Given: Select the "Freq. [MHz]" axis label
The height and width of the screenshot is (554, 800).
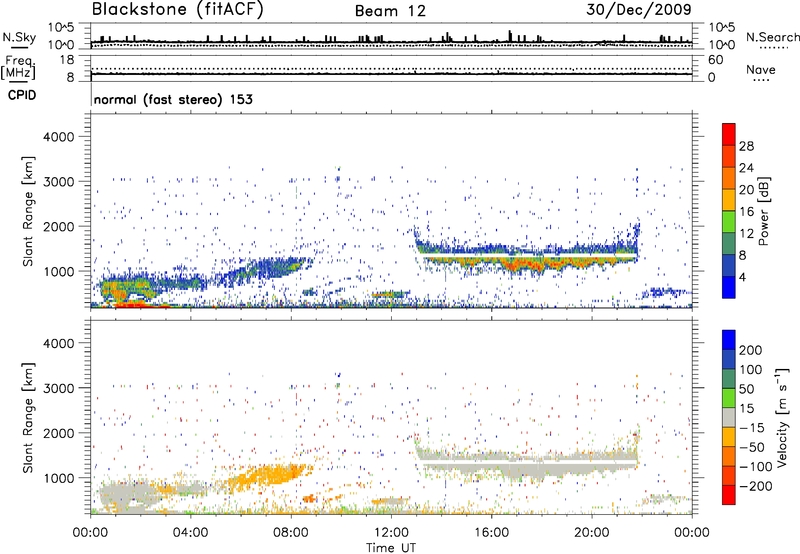Looking at the screenshot, I should [x=18, y=67].
